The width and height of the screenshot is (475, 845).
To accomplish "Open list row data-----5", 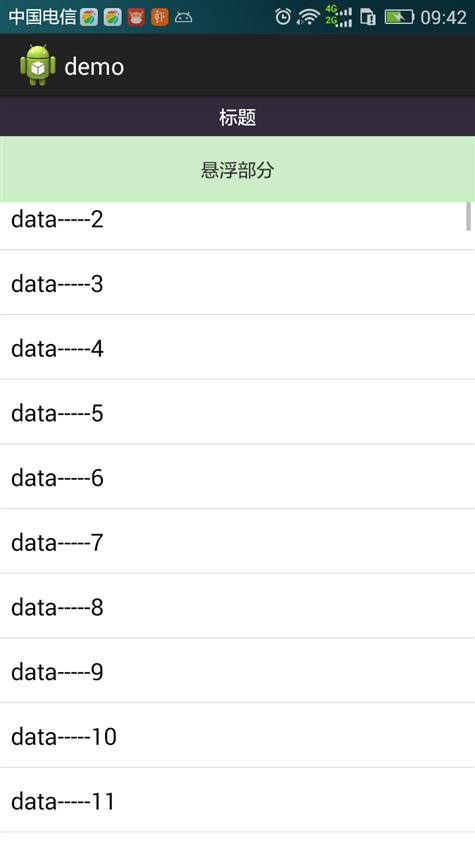I will click(x=237, y=412).
